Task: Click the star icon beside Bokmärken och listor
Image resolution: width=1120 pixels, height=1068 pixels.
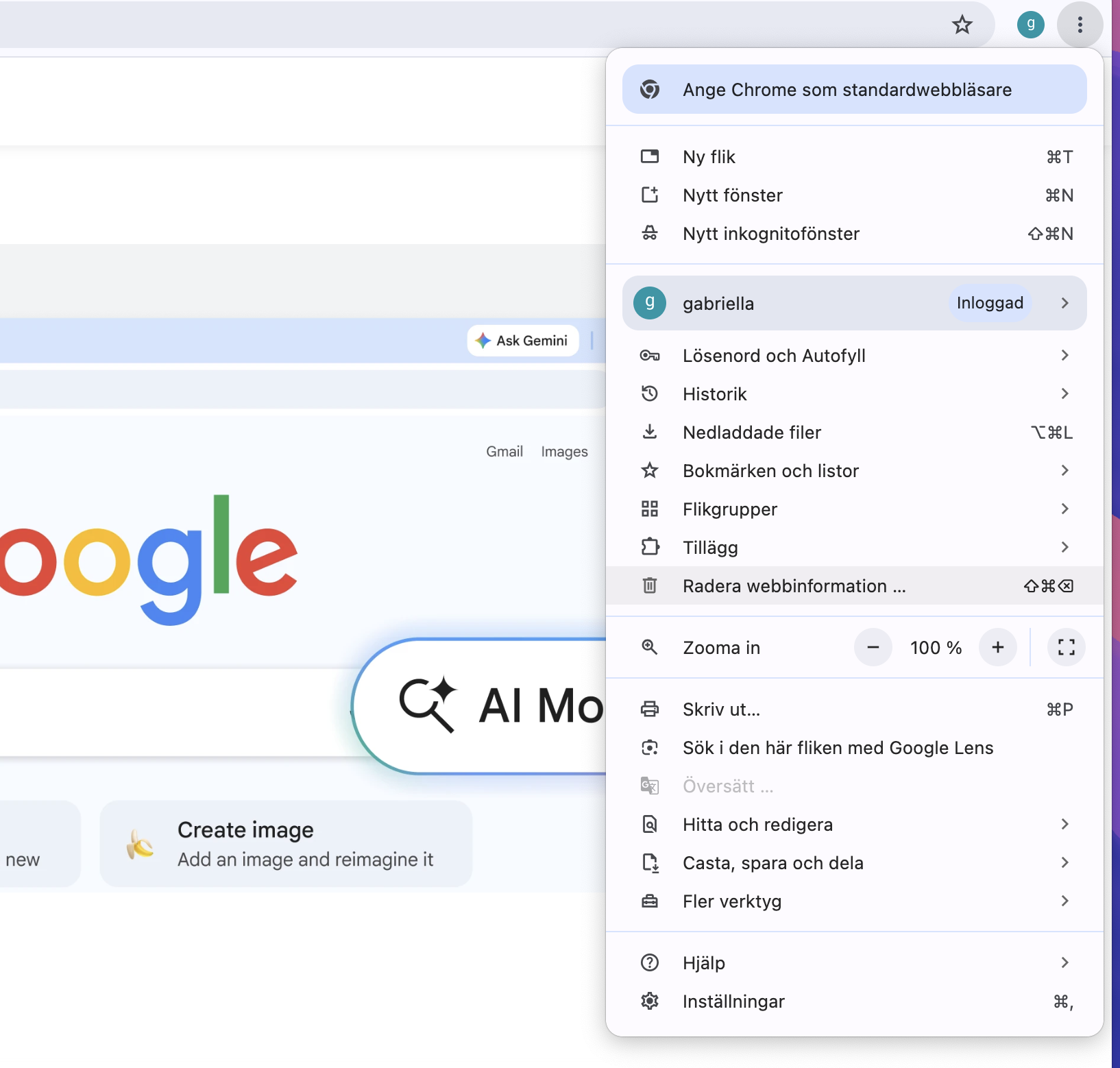Action: (x=650, y=470)
